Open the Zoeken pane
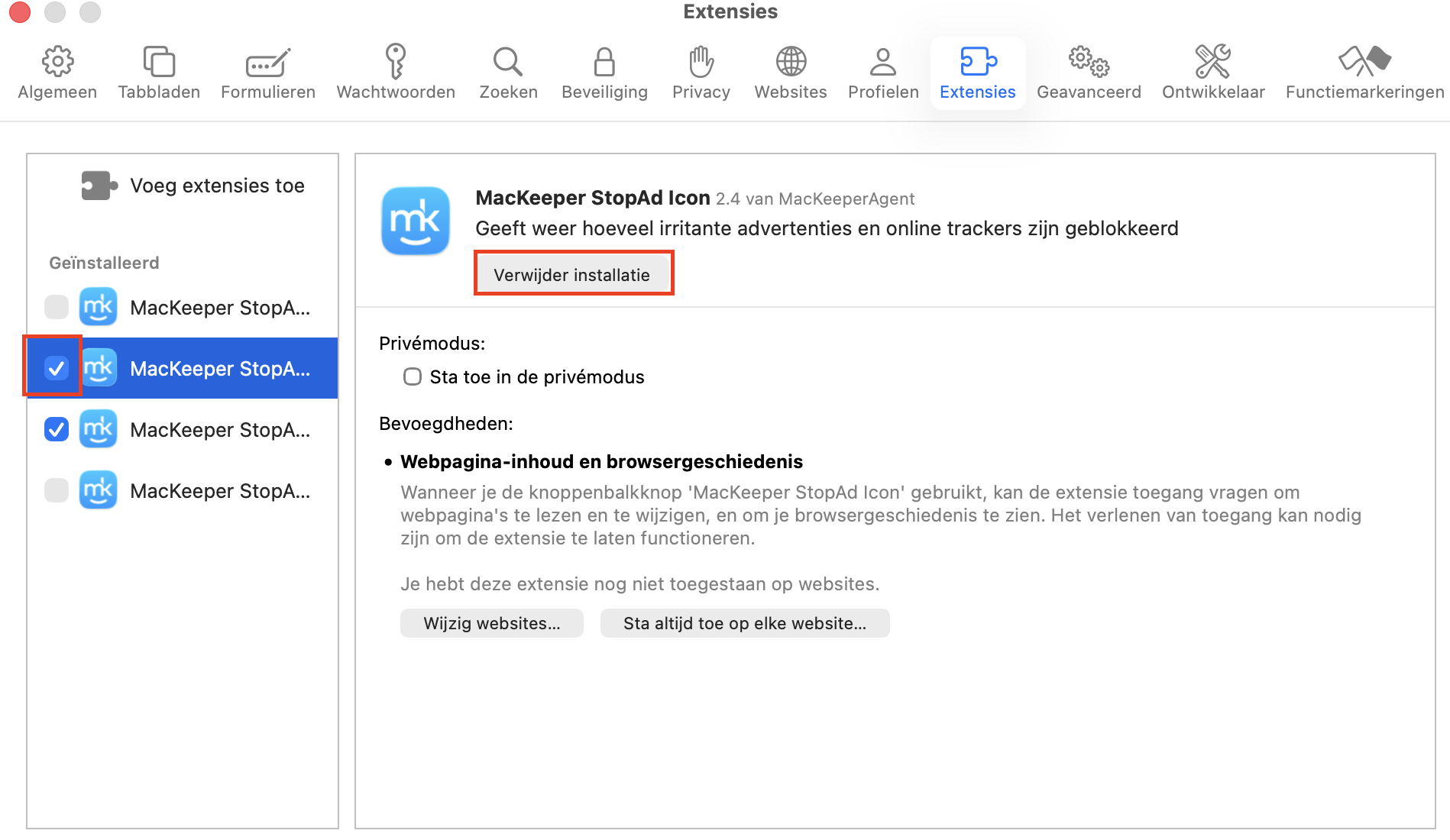Screen dimensions: 1450x840 (x=507, y=71)
